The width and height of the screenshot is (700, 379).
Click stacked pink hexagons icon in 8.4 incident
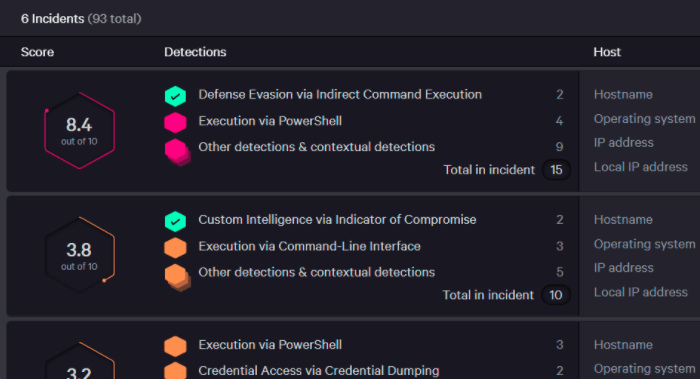pyautogui.click(x=177, y=152)
